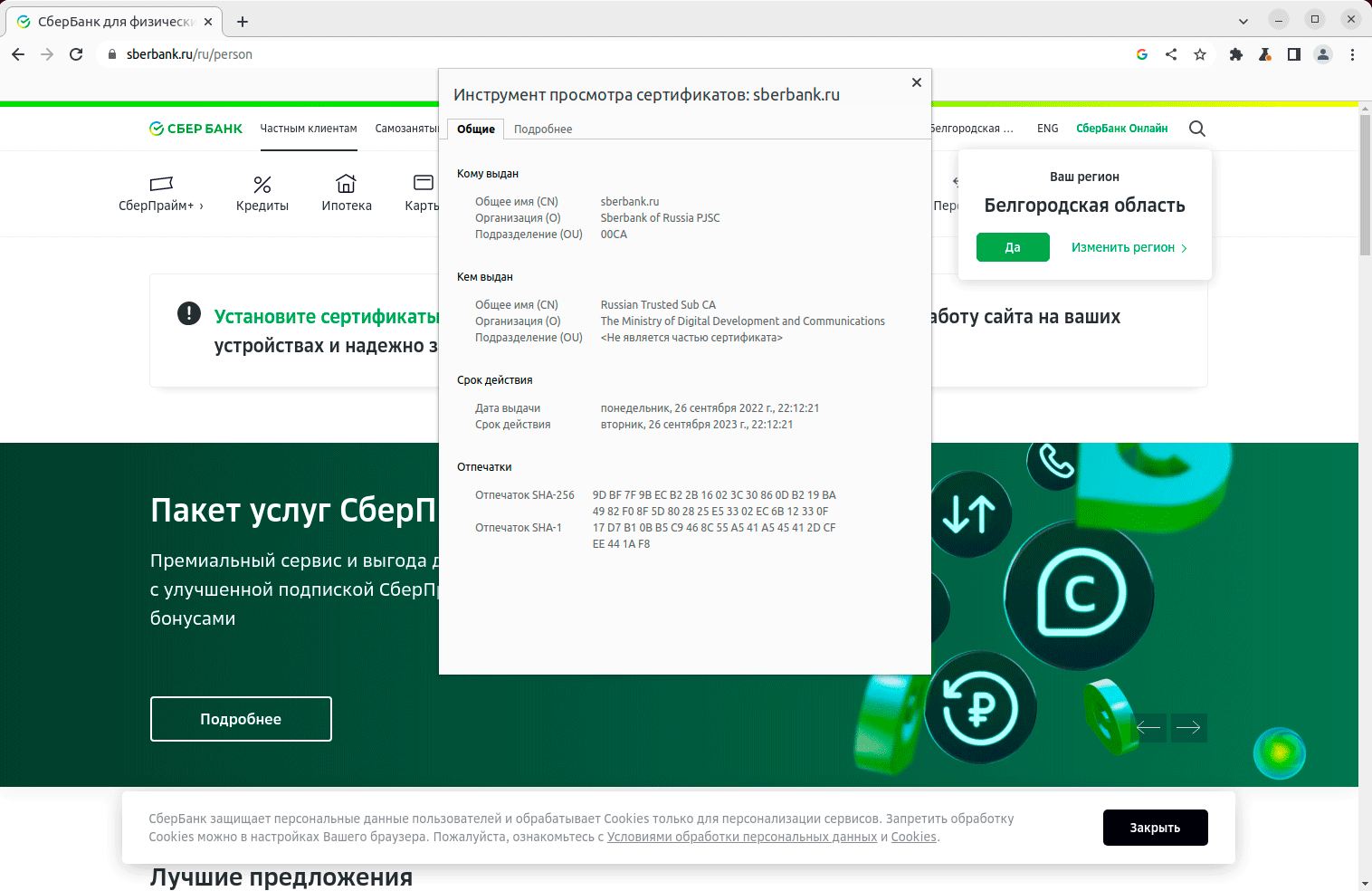Image resolution: width=1372 pixels, height=891 pixels.
Task: Share this page using the share icon
Action: pos(1171,54)
